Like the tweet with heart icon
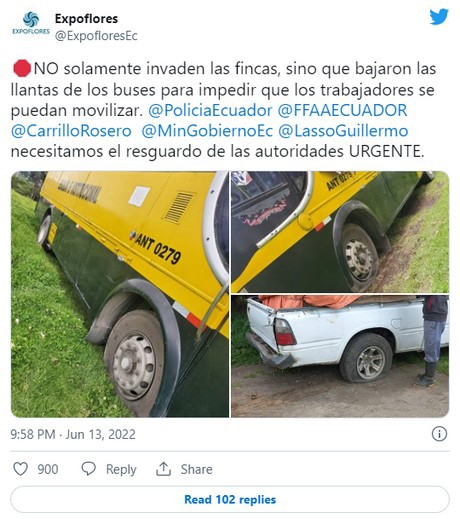The height and width of the screenshot is (519, 460). [20, 469]
